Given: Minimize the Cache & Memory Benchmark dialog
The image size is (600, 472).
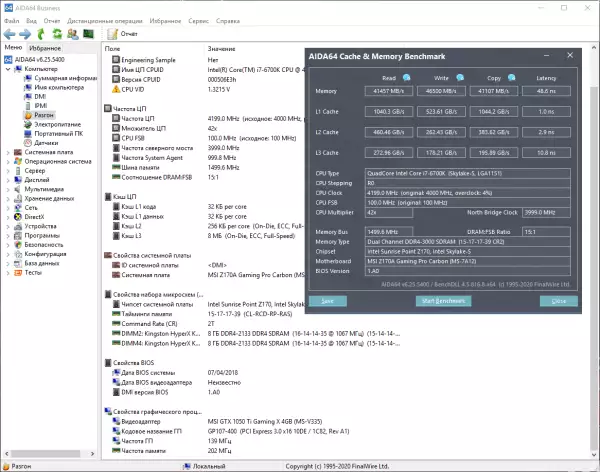Looking at the screenshot, I should point(546,56).
